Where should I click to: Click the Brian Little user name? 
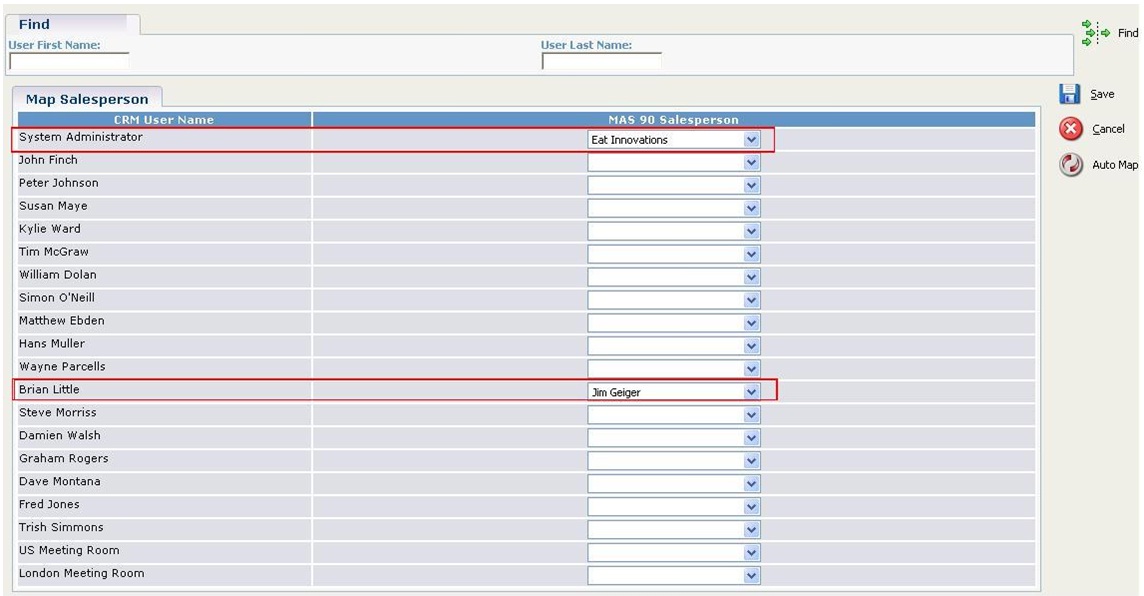point(49,390)
